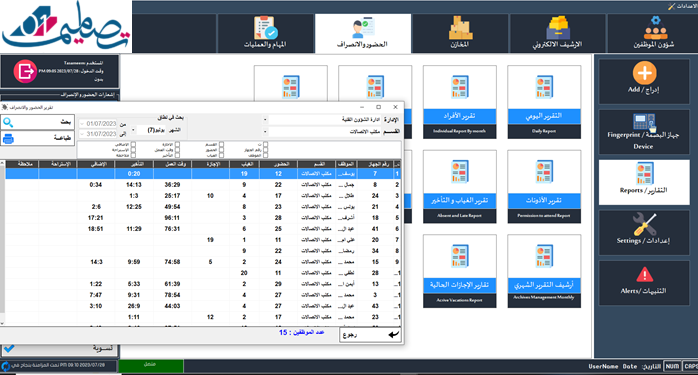Expand the القسم section dropdown
This screenshot has height=375, width=698.
click(x=265, y=132)
